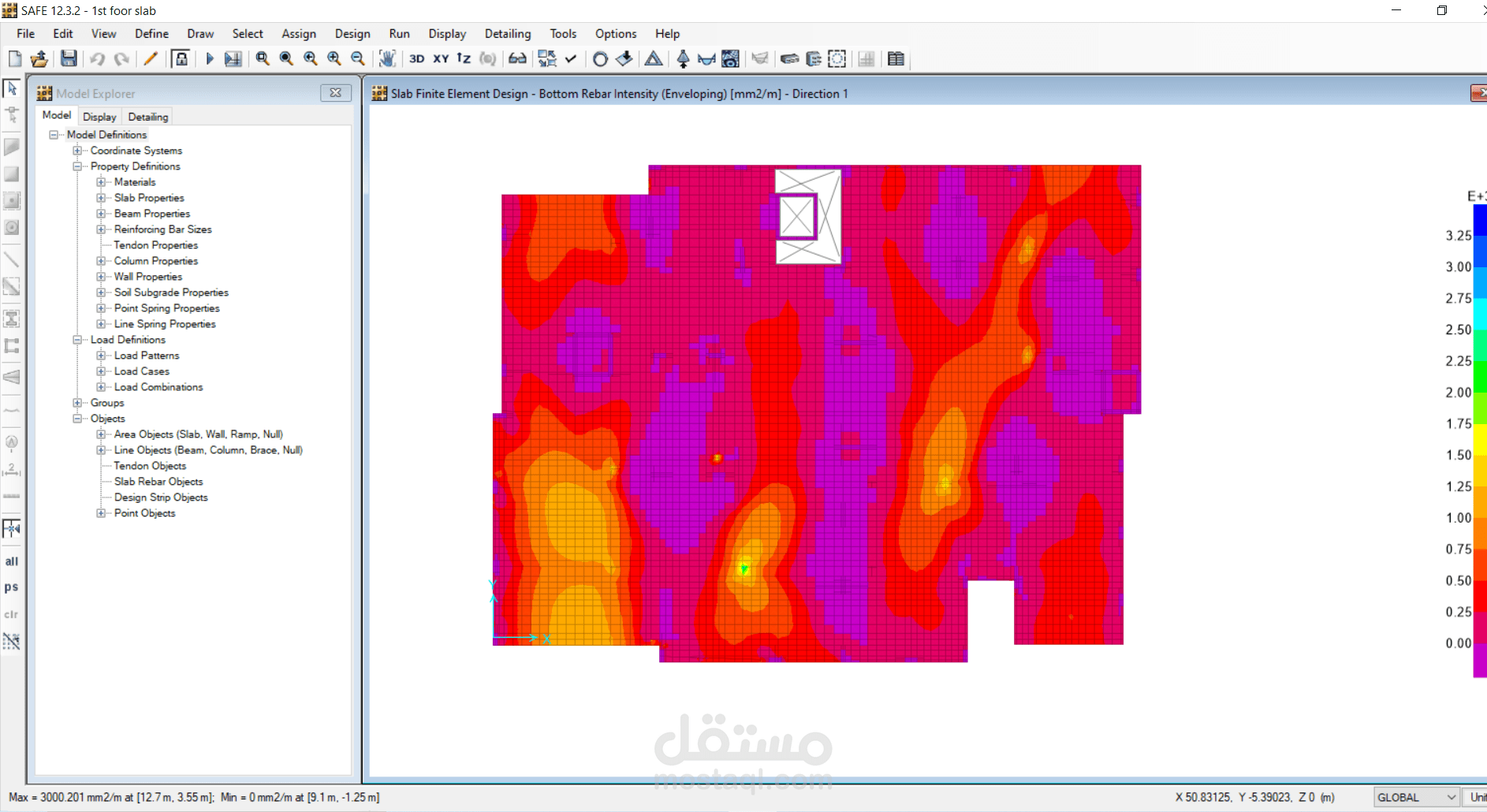Click the Rotate 3D View icon
Screen dimensions: 1487x812
pyautogui.click(x=488, y=59)
